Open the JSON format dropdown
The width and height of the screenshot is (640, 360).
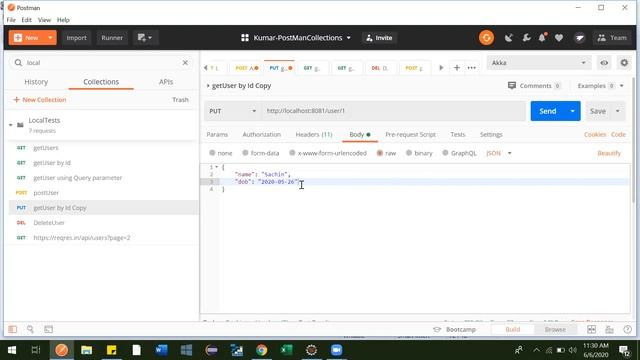[499, 153]
